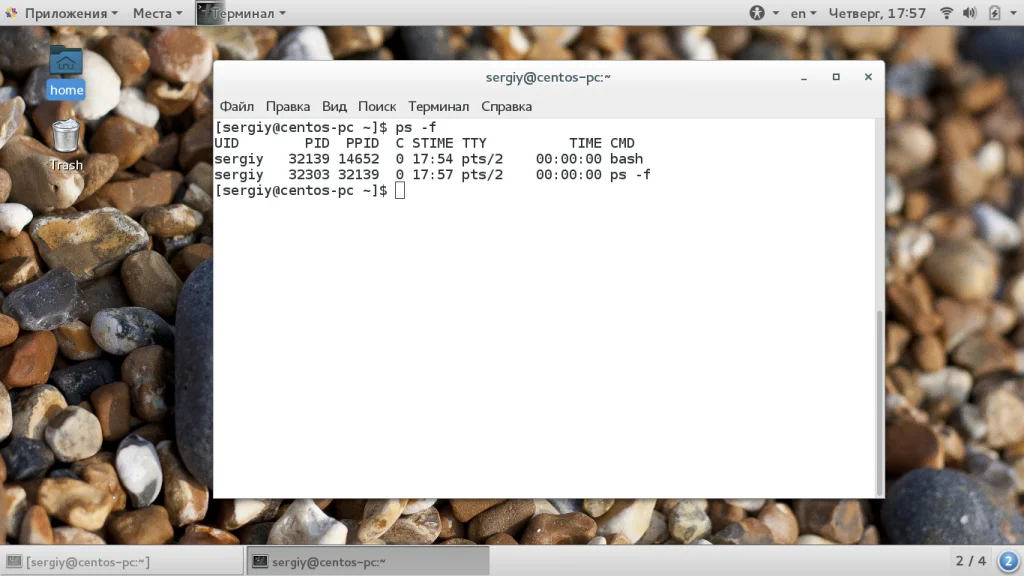Open the Справка menu
The width and height of the screenshot is (1024, 576).
pos(506,106)
